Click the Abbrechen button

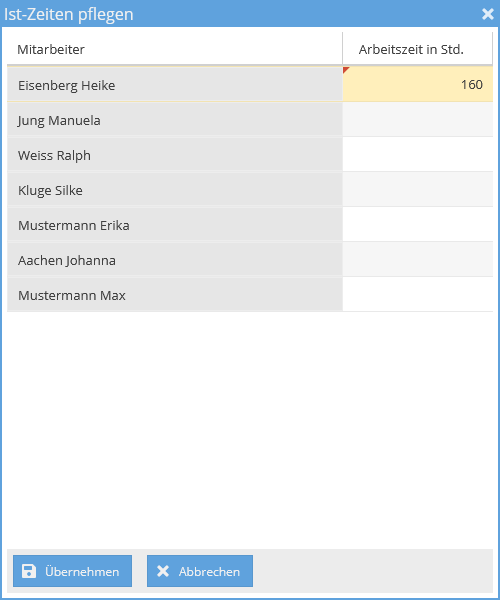[x=200, y=571]
